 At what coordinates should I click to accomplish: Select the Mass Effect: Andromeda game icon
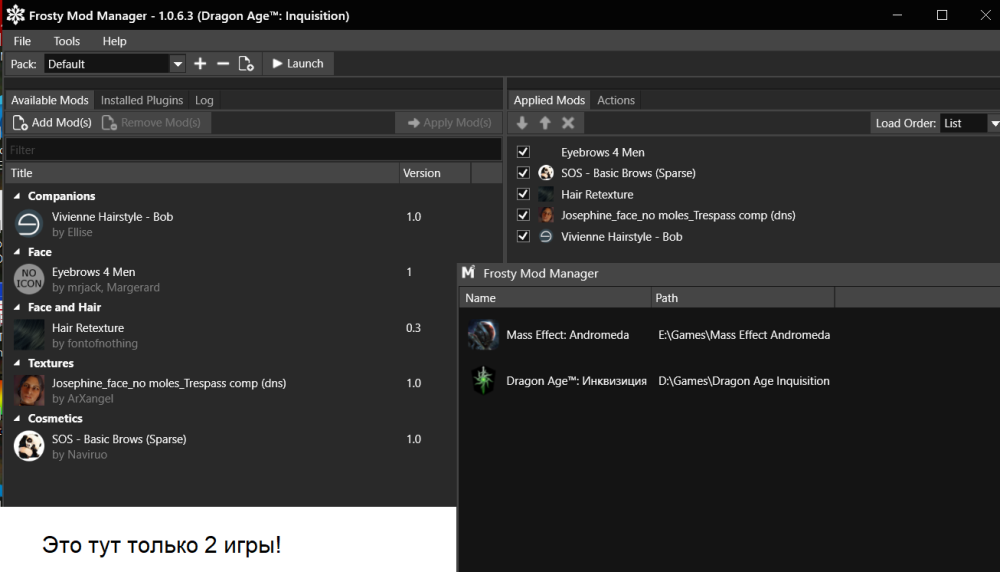coord(483,335)
